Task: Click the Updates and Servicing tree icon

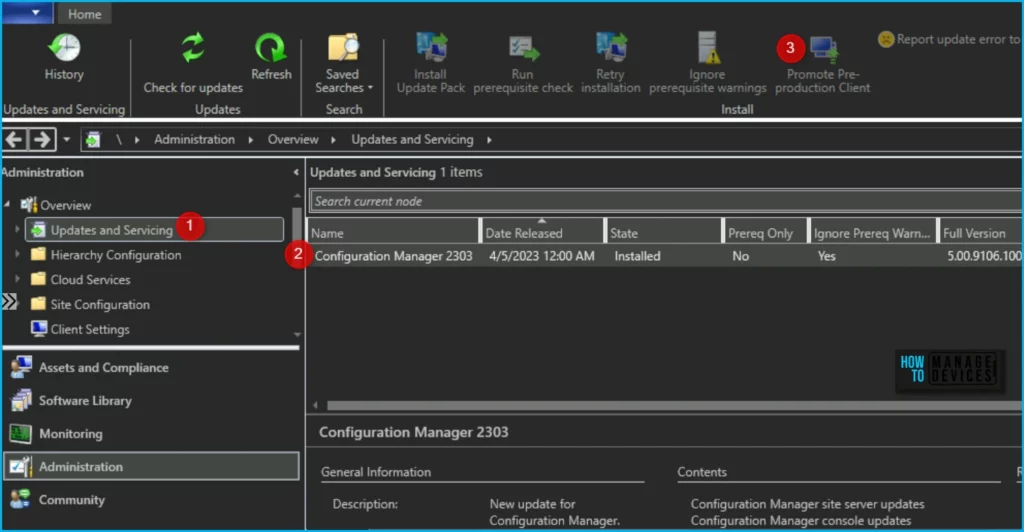Action: coord(39,230)
